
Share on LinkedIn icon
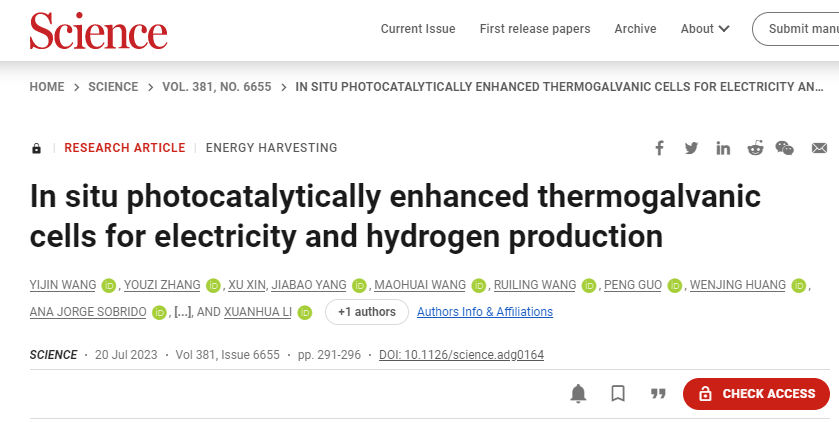point(723,148)
